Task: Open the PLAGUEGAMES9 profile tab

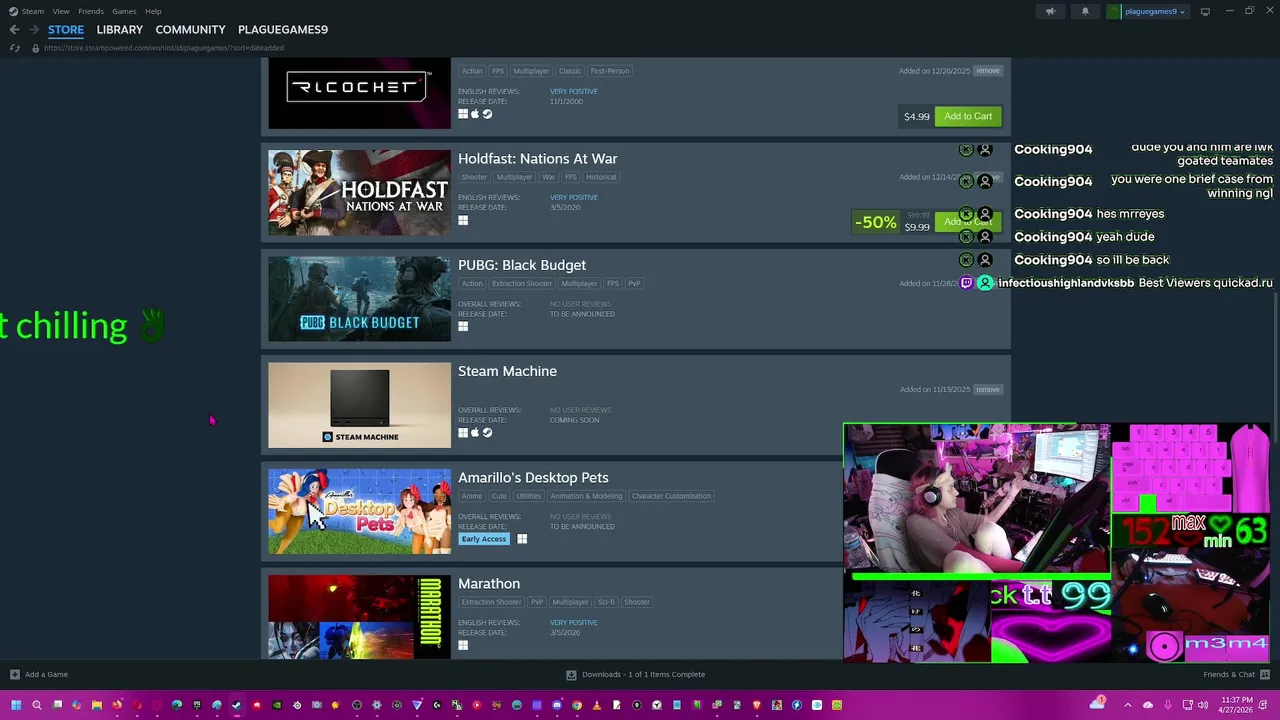Action: [x=283, y=30]
